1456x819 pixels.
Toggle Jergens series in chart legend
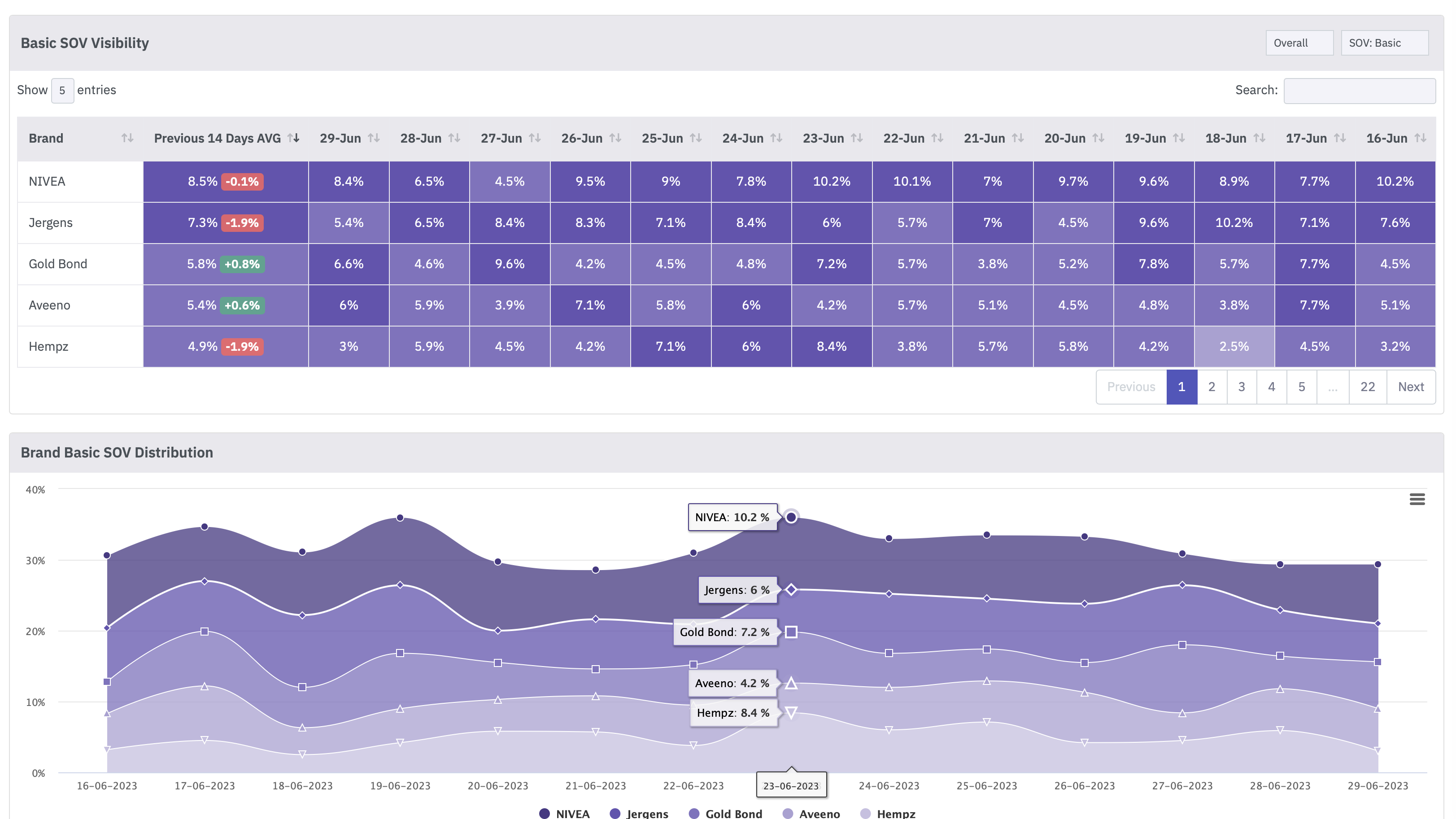(639, 813)
